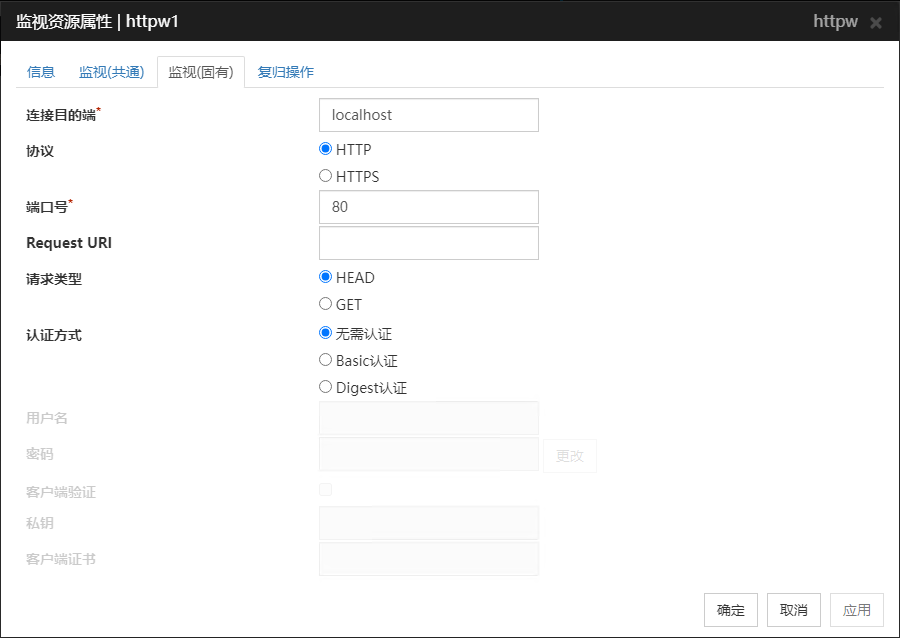
Task: Click the 确定 button
Action: (731, 610)
